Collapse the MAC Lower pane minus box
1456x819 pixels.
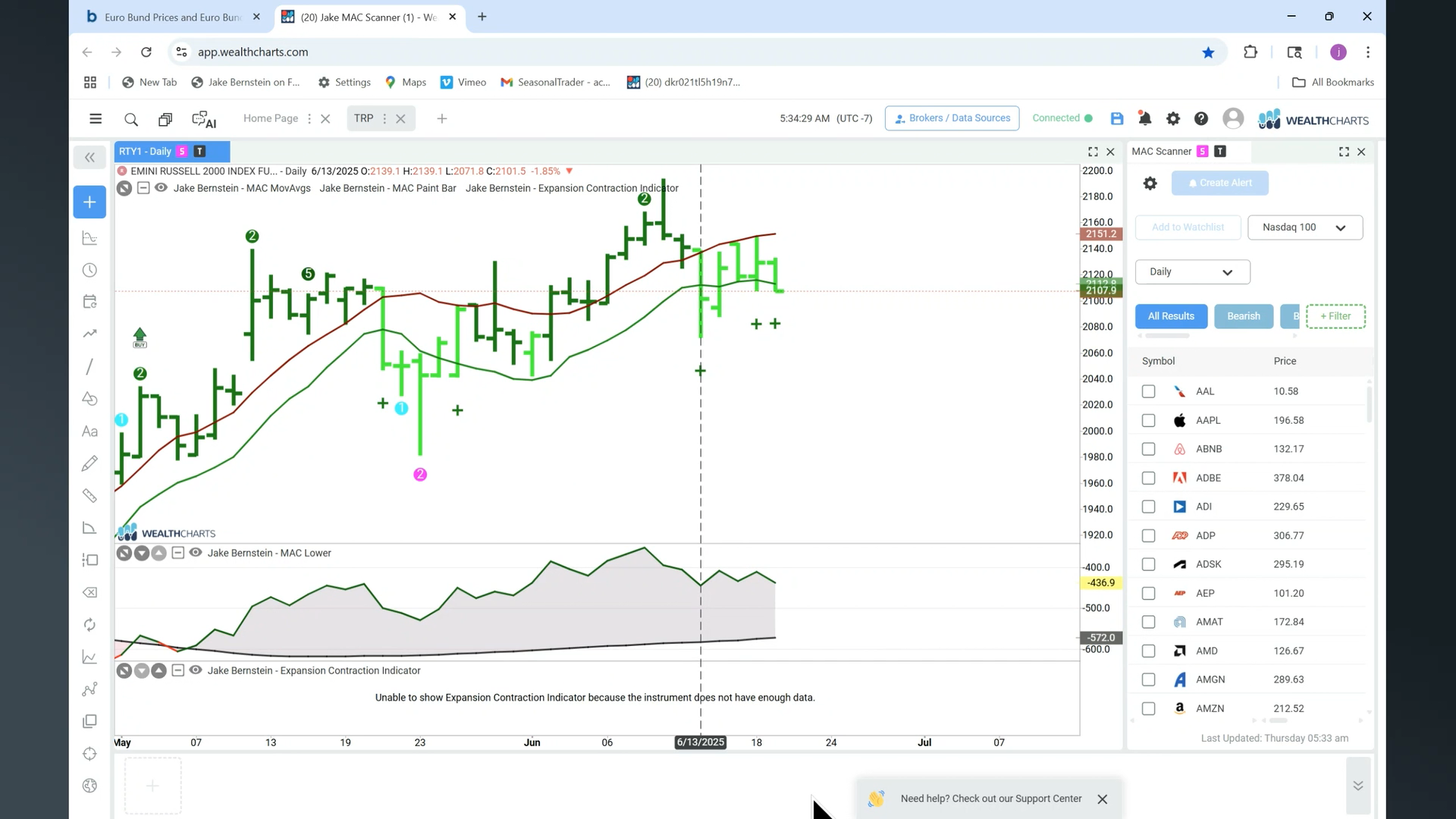pyautogui.click(x=177, y=553)
